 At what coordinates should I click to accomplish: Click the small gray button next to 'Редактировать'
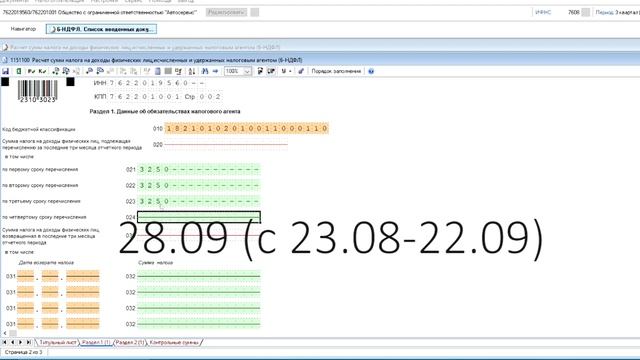[255, 12]
